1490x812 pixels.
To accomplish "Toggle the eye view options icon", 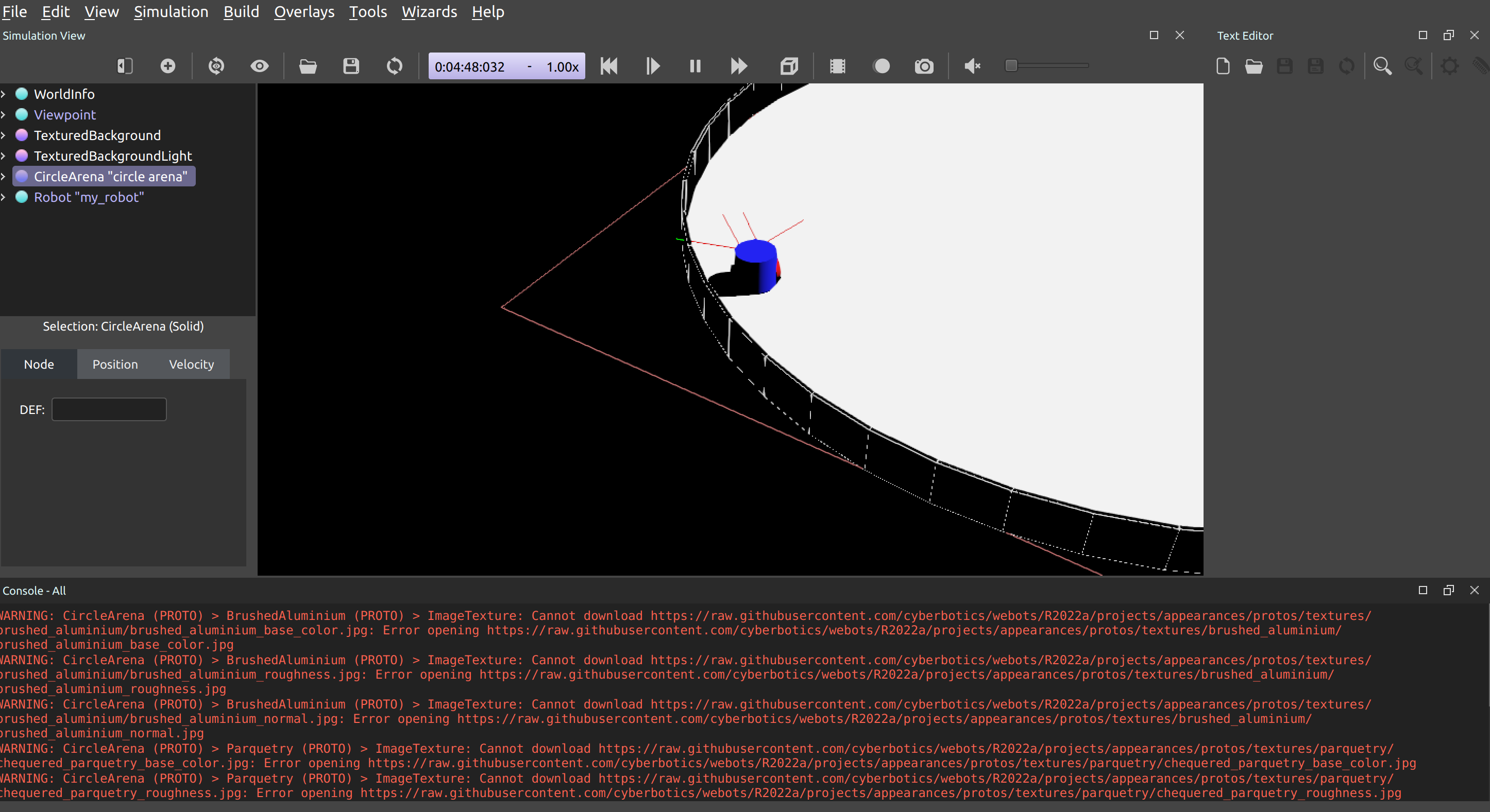I will coord(259,66).
